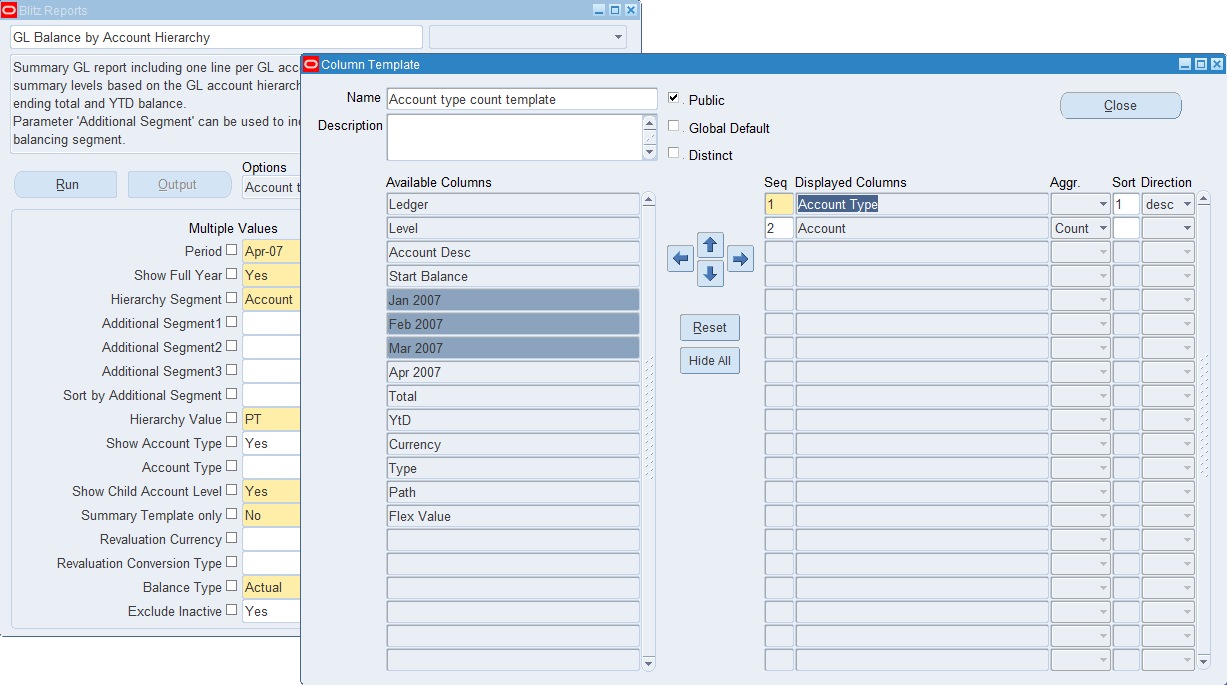This screenshot has width=1227, height=685.
Task: Click the Sort field with value 1
Action: click(1126, 204)
